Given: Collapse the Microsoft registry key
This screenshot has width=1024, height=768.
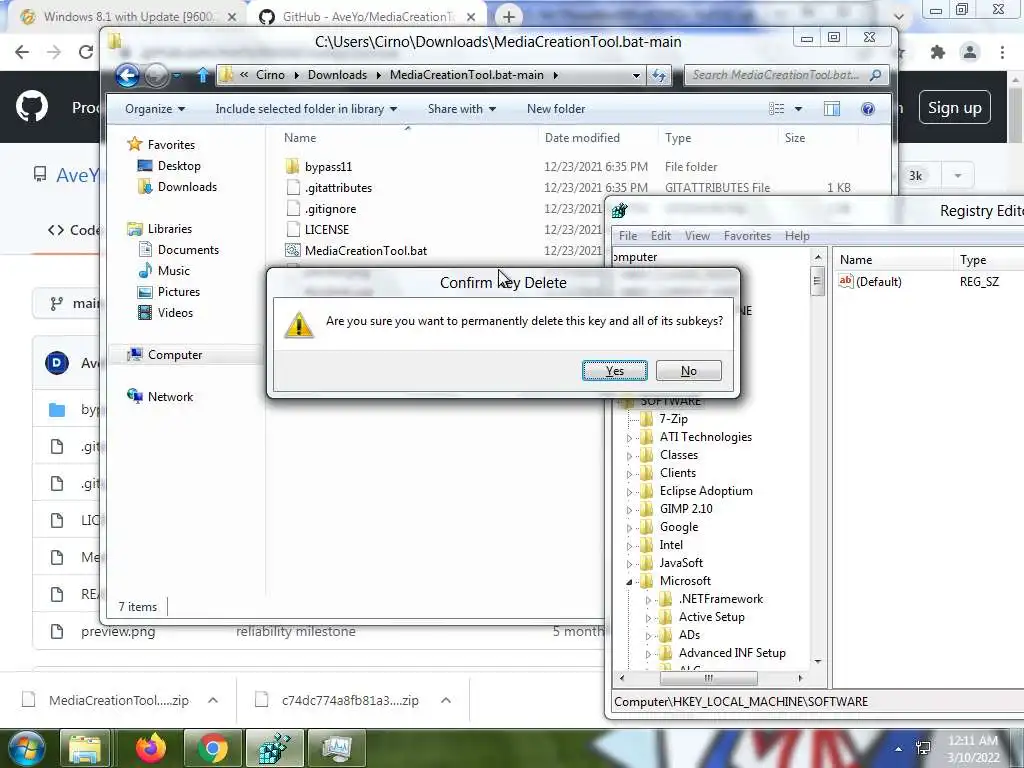Looking at the screenshot, I should tap(630, 581).
